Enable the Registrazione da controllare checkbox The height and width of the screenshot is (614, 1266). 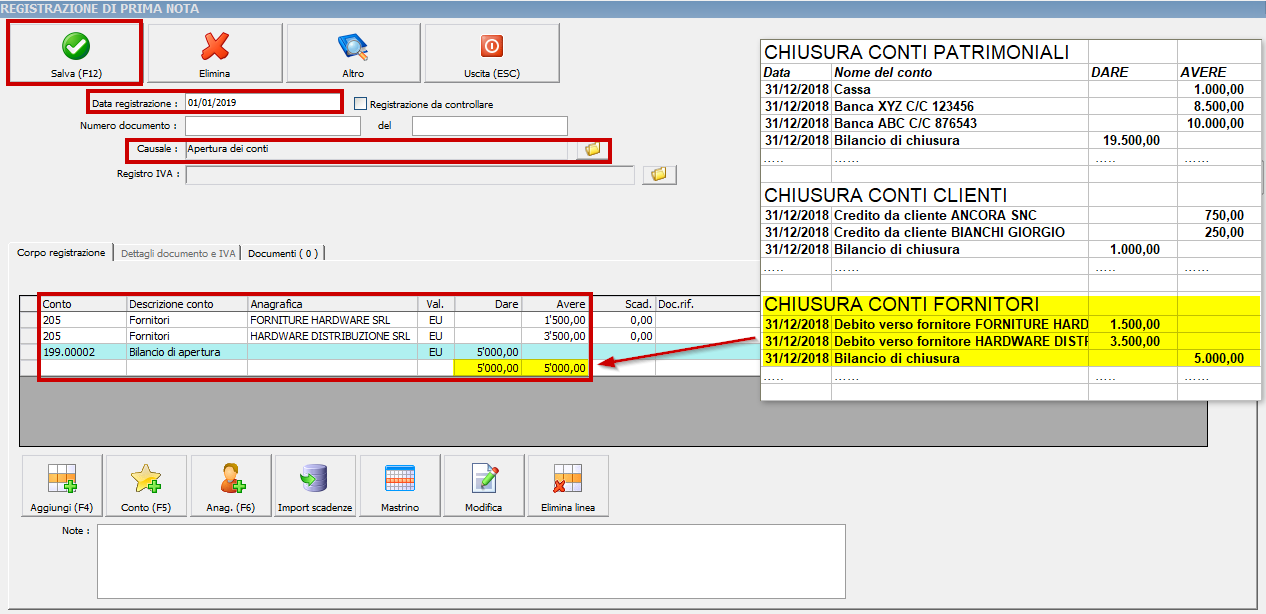click(x=358, y=102)
